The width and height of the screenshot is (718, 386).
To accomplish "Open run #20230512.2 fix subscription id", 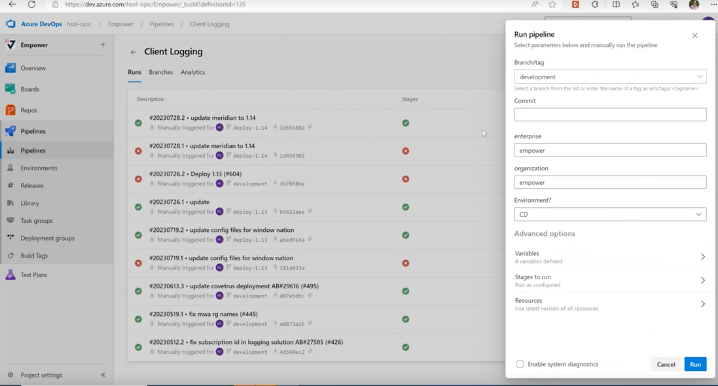I will click(246, 342).
